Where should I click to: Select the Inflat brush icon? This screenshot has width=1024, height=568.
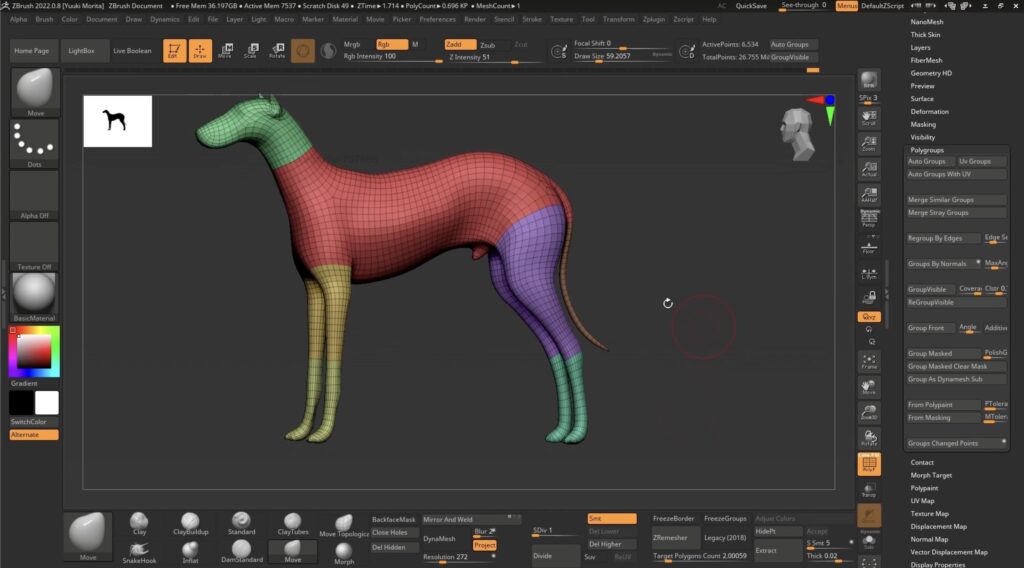pos(190,549)
